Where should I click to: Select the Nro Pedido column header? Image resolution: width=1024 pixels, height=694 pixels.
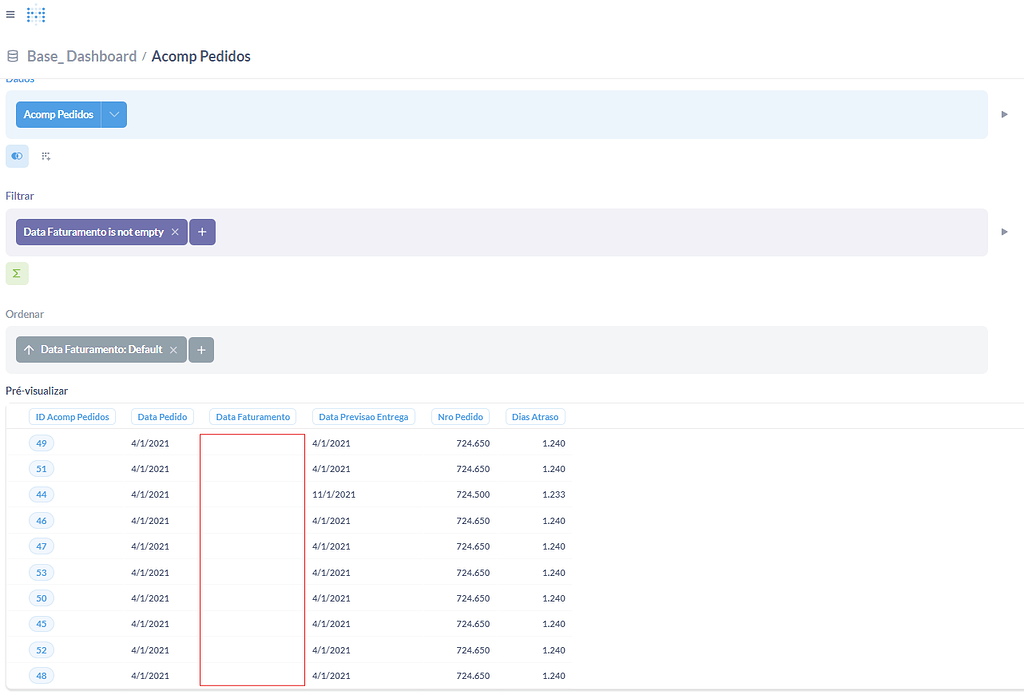tap(460, 416)
